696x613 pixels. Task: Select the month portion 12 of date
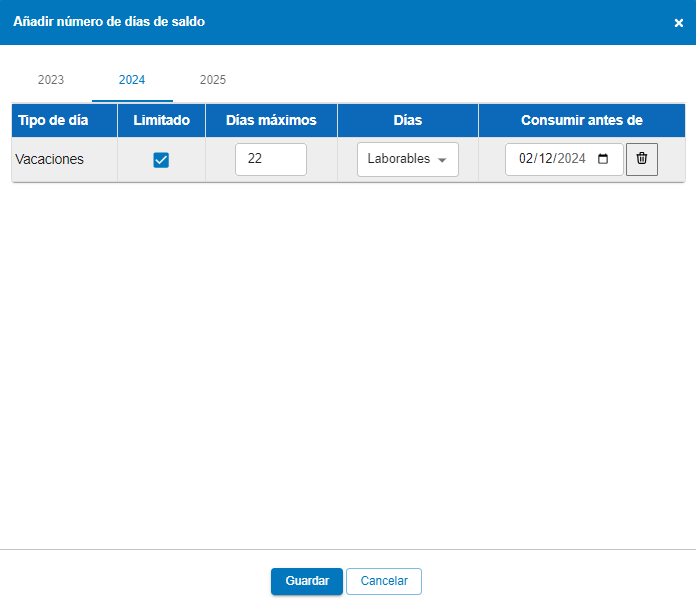(546, 159)
